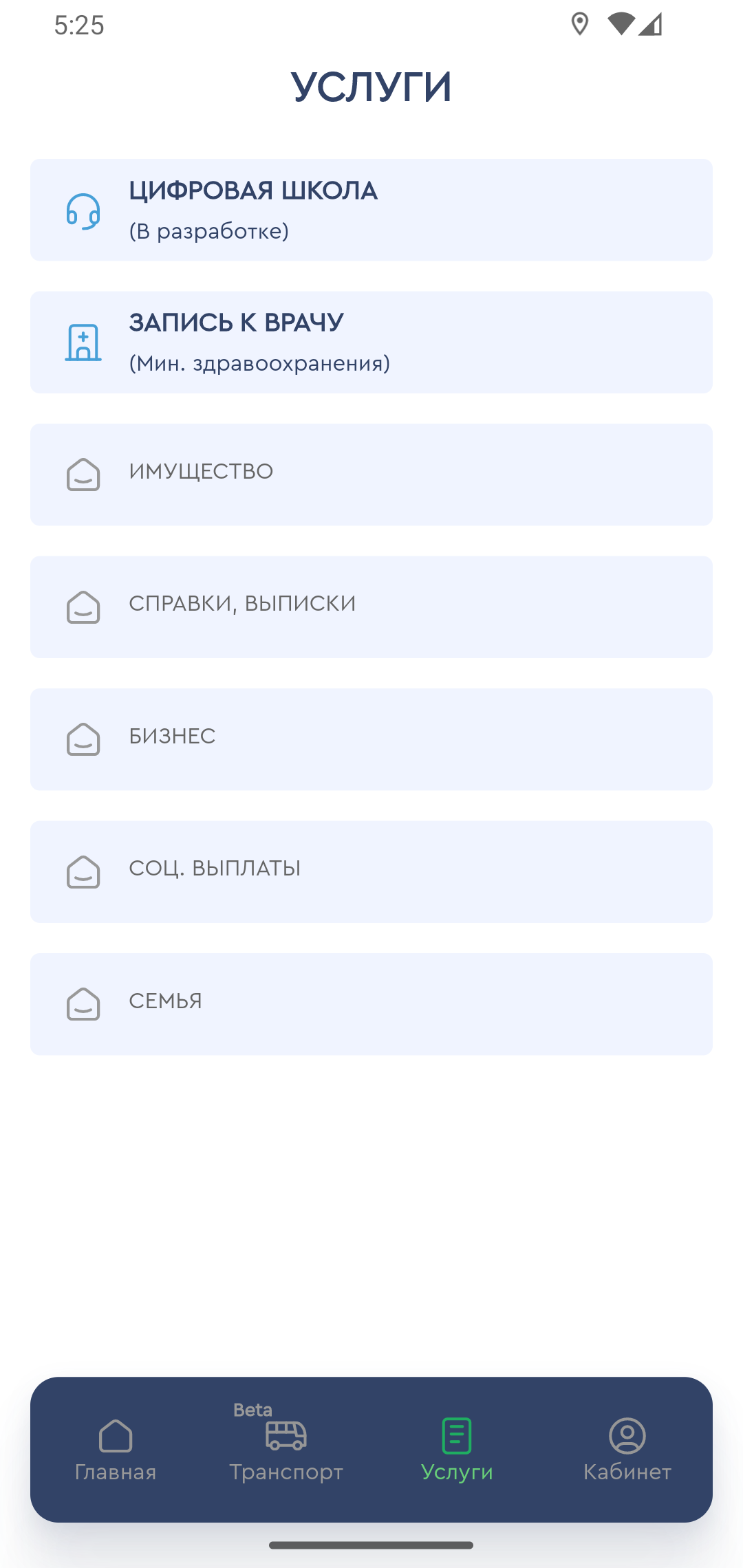Tap the house icon beside Бизнес
The height and width of the screenshot is (1568, 743).
(x=83, y=739)
